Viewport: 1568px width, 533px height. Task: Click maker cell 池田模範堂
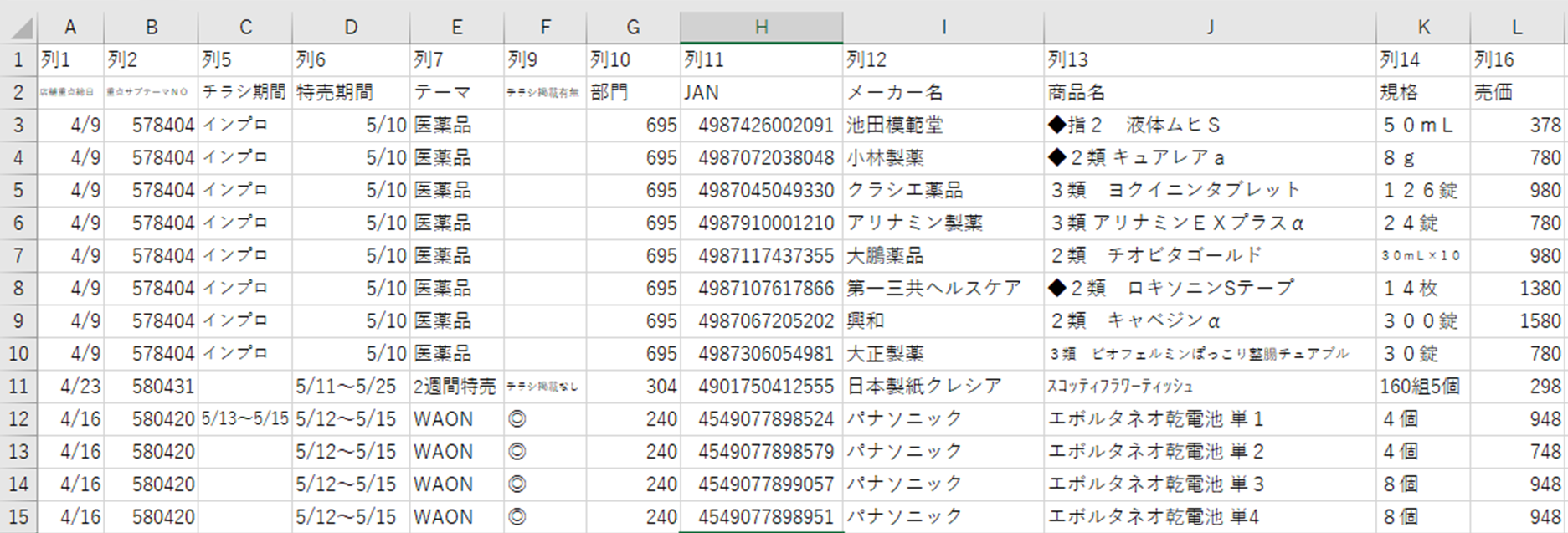coord(943,125)
